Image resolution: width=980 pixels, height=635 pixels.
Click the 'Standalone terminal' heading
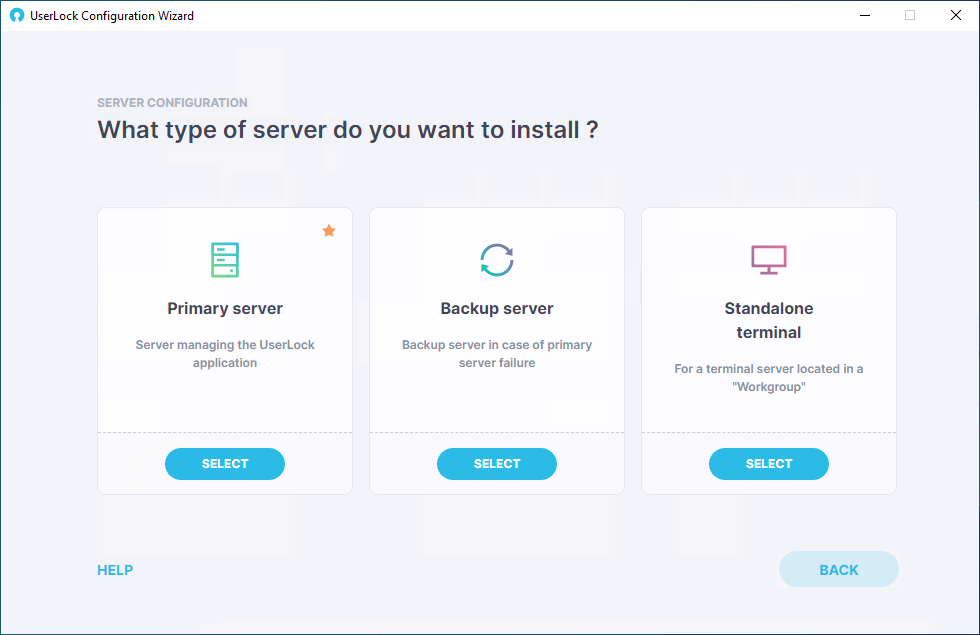(769, 320)
